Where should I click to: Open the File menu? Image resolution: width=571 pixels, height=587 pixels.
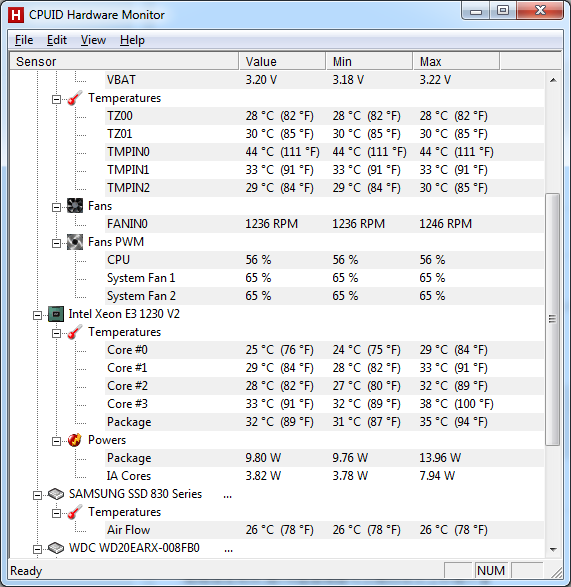(x=24, y=40)
